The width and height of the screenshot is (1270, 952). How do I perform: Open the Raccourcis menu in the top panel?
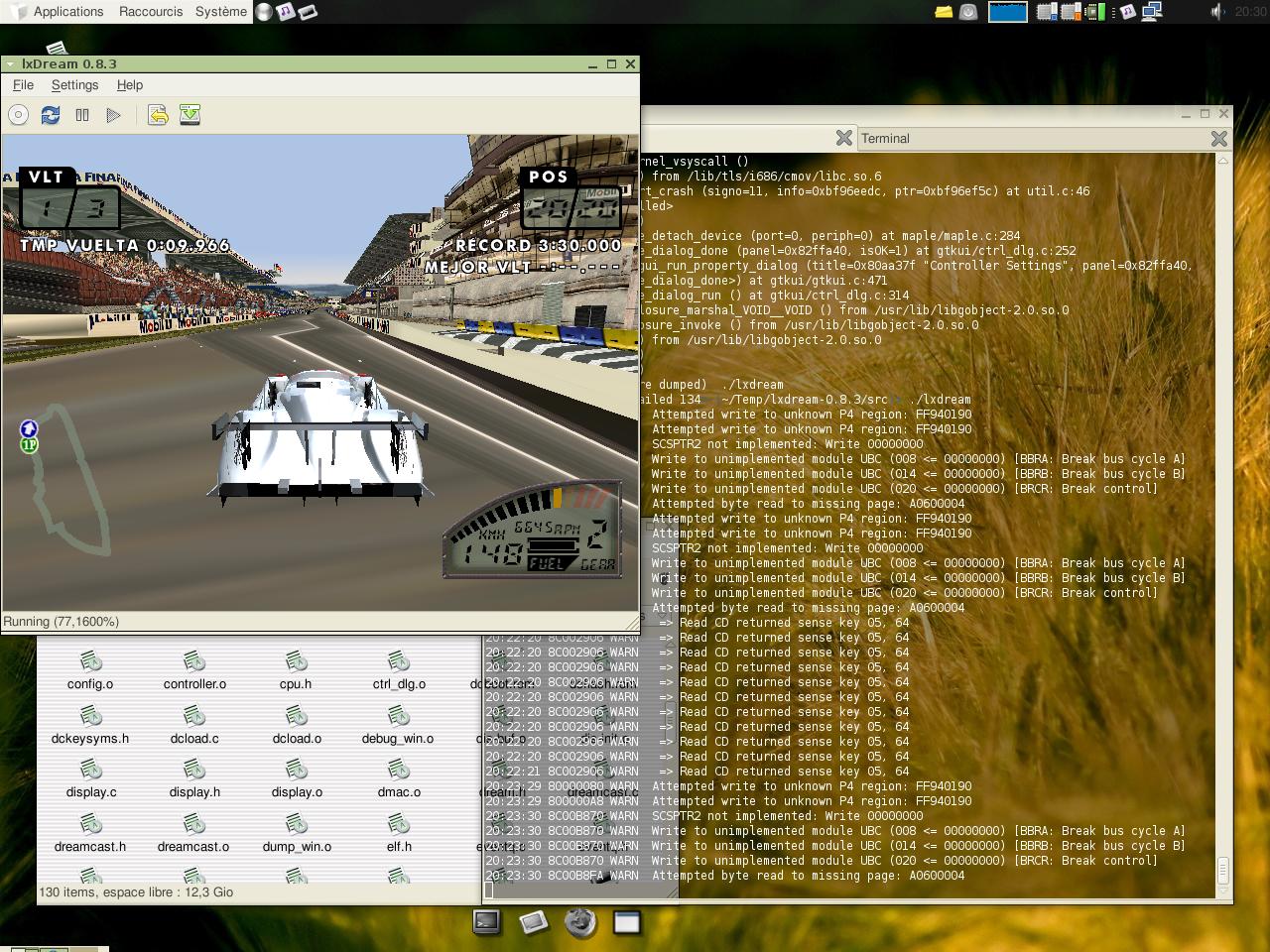pyautogui.click(x=151, y=12)
